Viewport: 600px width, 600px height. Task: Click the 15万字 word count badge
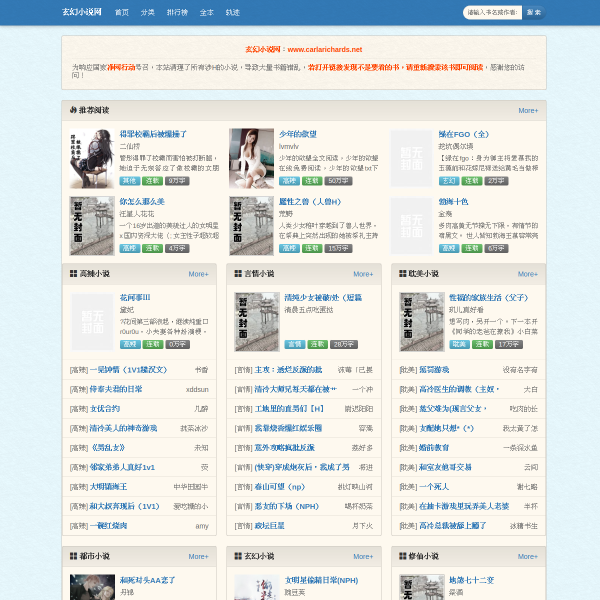click(x=338, y=248)
